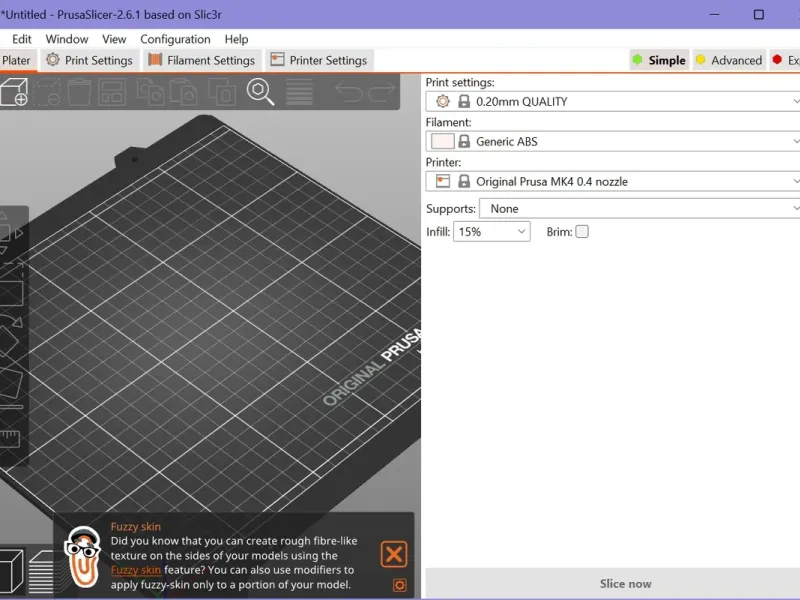Image resolution: width=800 pixels, height=600 pixels.
Task: Click the Add instance icon
Action: pyautogui.click(x=222, y=92)
